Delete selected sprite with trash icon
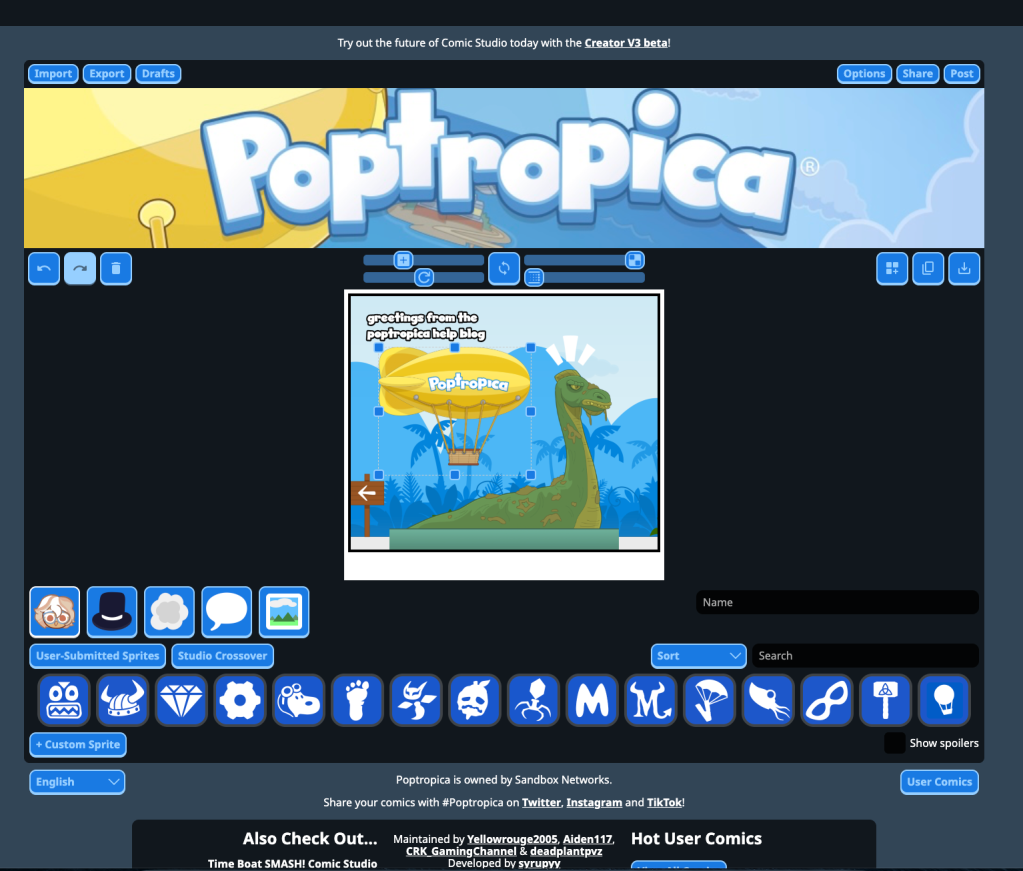 (x=115, y=268)
